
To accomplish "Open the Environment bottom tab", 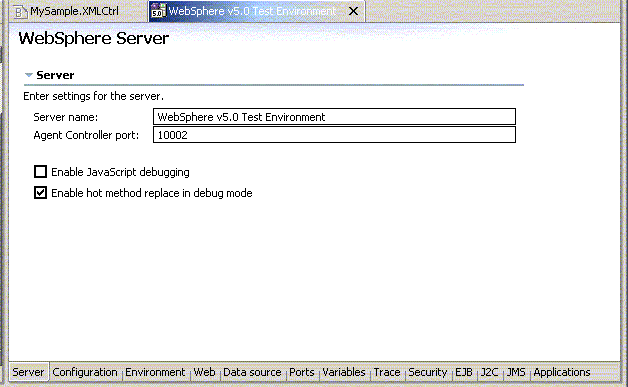I will click(155, 372).
